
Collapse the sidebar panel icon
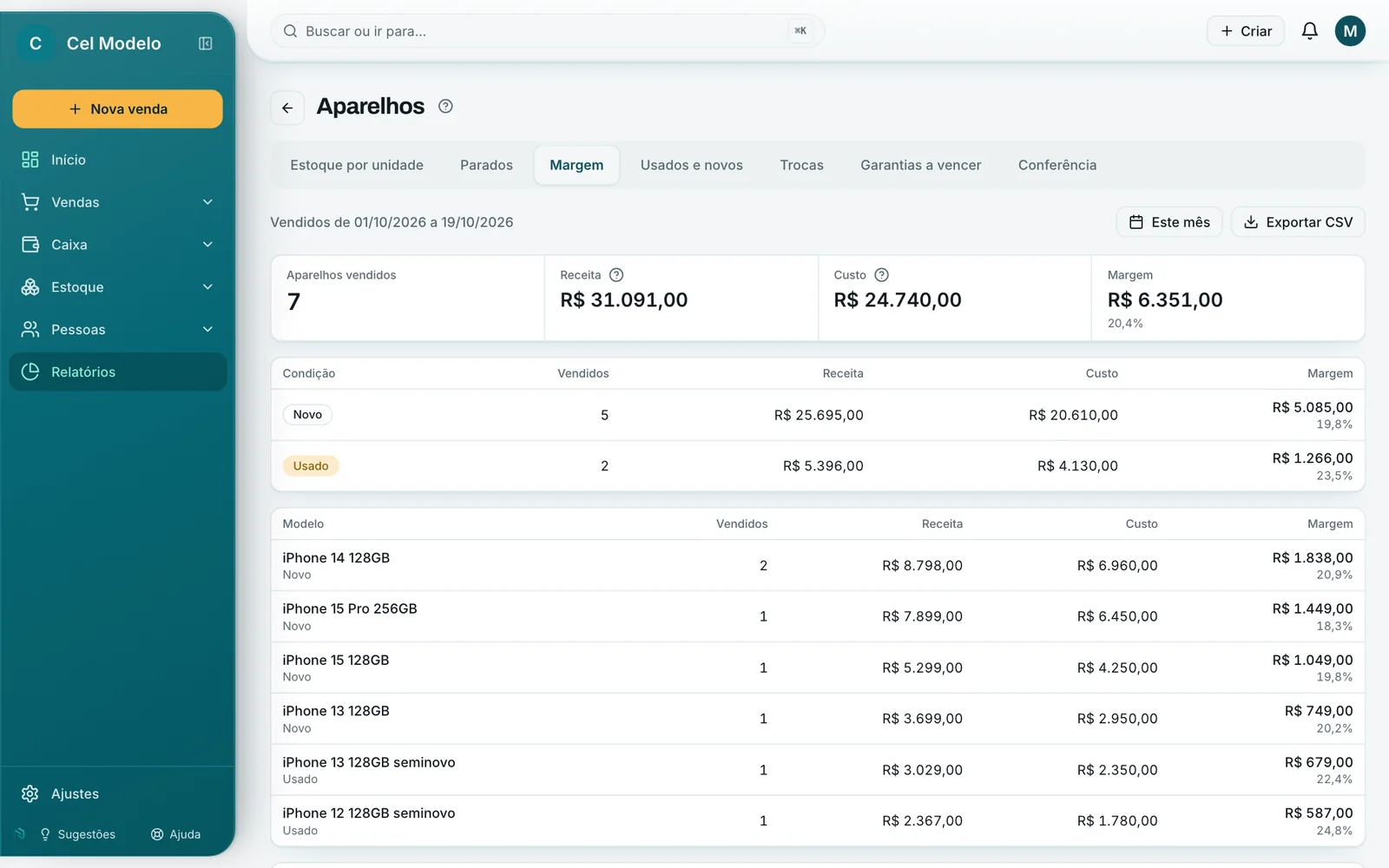[206, 43]
